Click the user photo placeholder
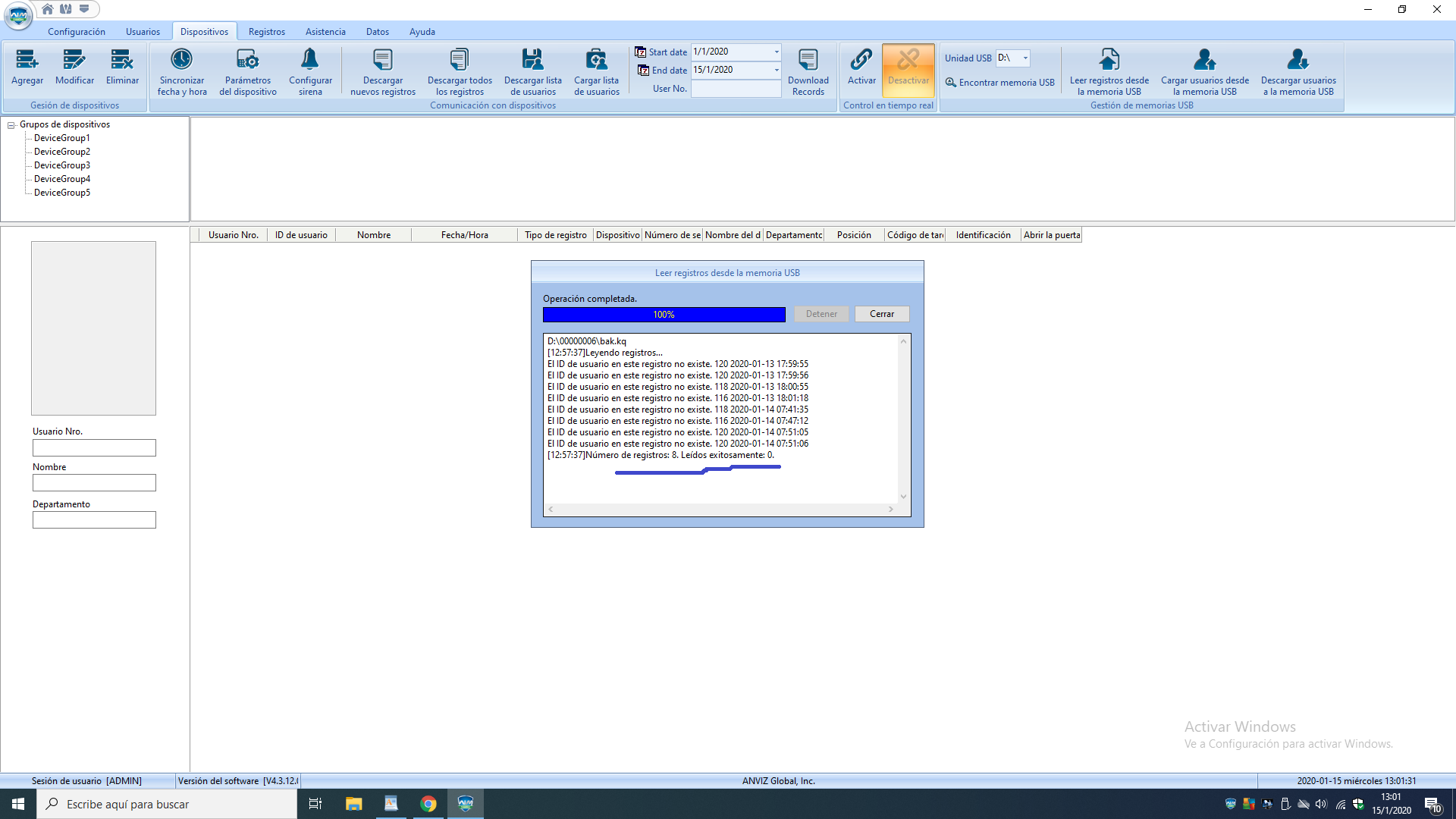 [x=93, y=328]
